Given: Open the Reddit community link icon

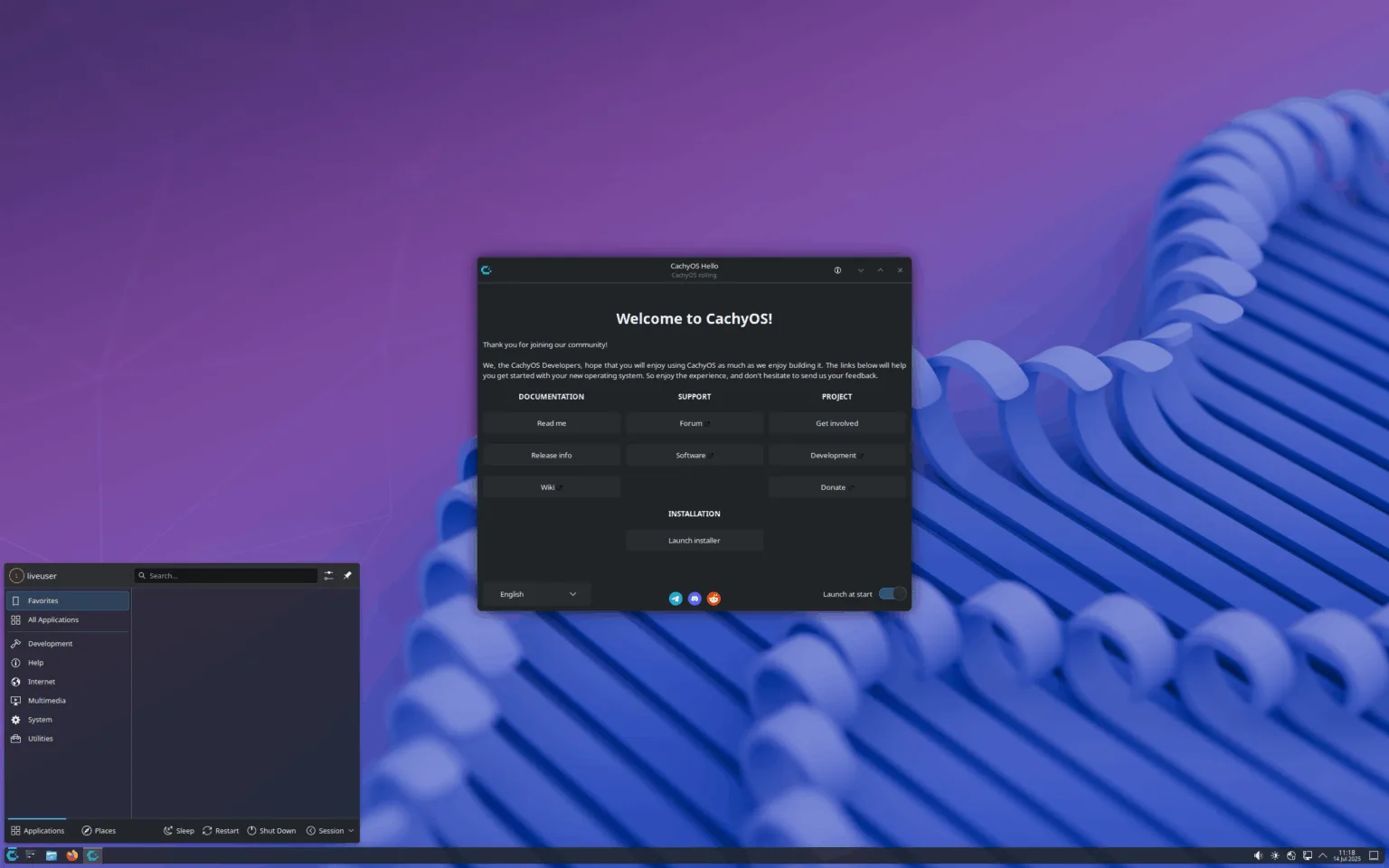Looking at the screenshot, I should (x=713, y=598).
